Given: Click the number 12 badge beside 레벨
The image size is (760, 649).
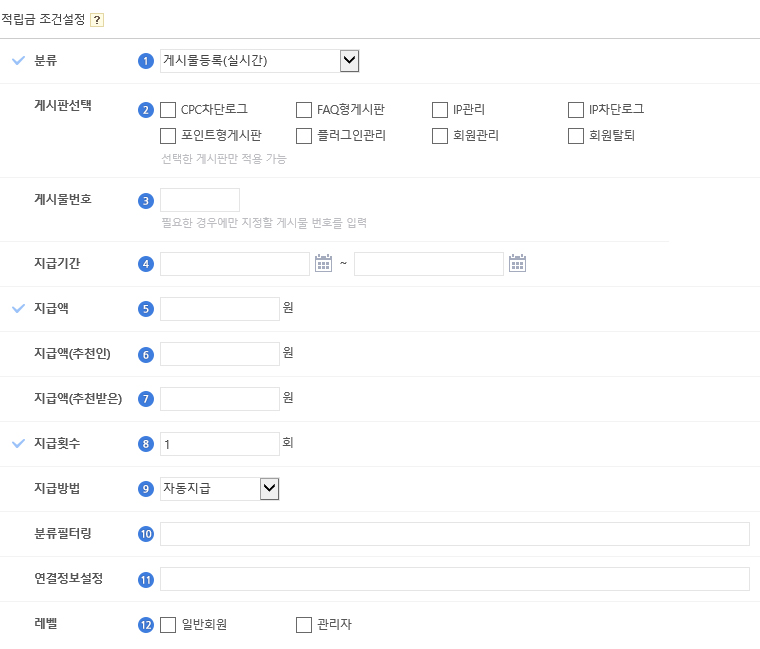Looking at the screenshot, I should [146, 625].
